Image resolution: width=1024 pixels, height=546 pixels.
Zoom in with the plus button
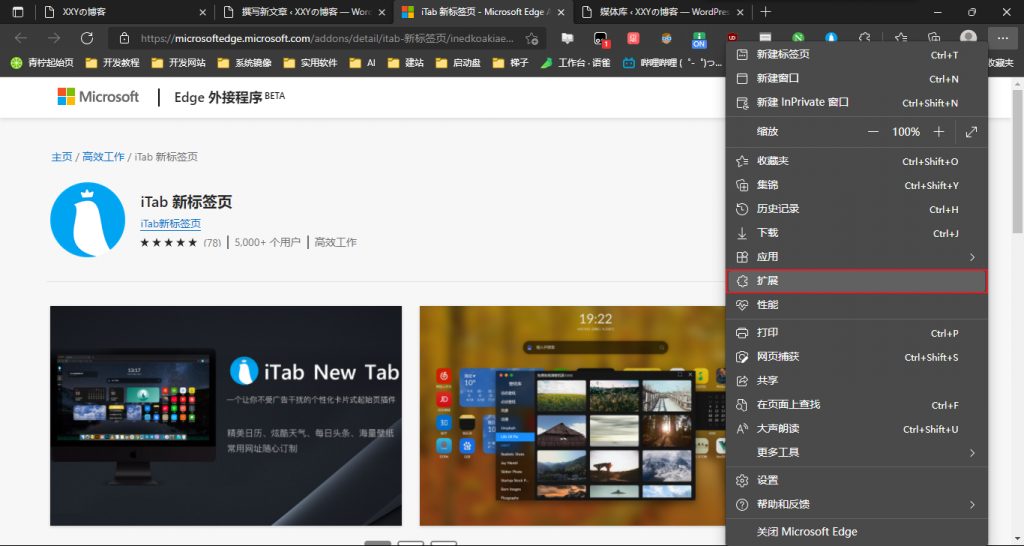pyautogui.click(x=938, y=132)
